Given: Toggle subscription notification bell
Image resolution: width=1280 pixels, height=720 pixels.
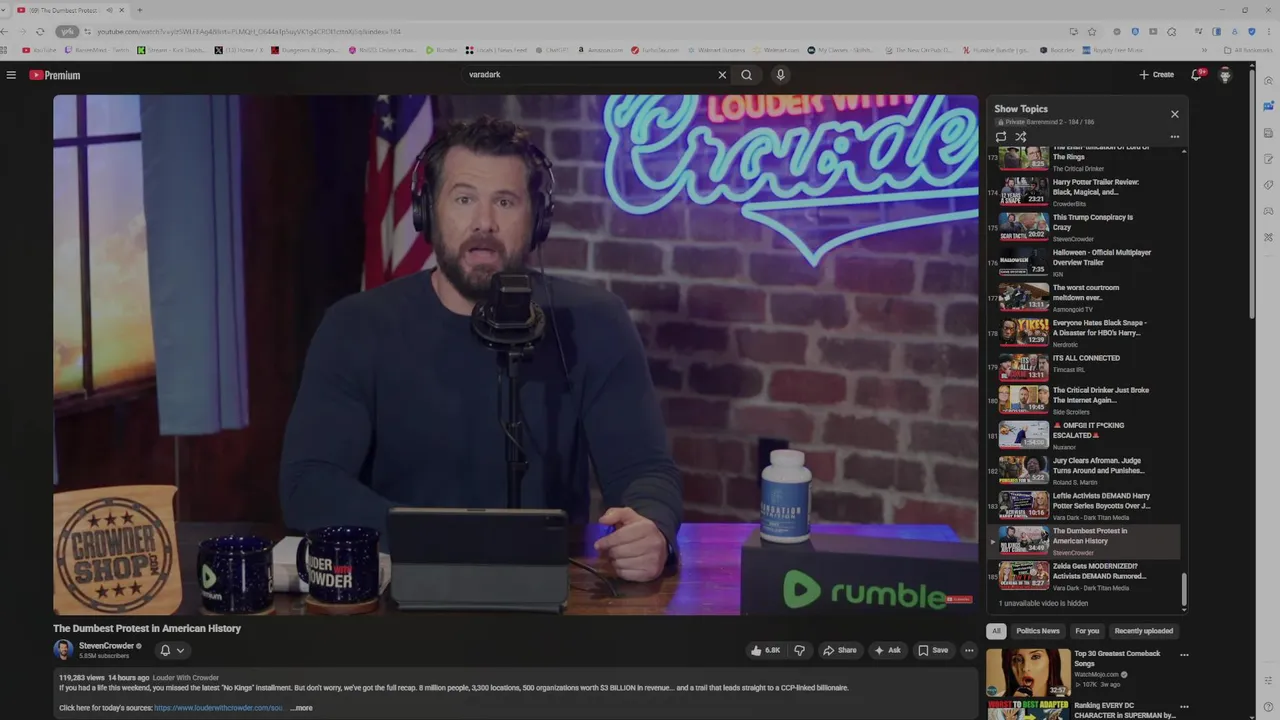Looking at the screenshot, I should (165, 650).
